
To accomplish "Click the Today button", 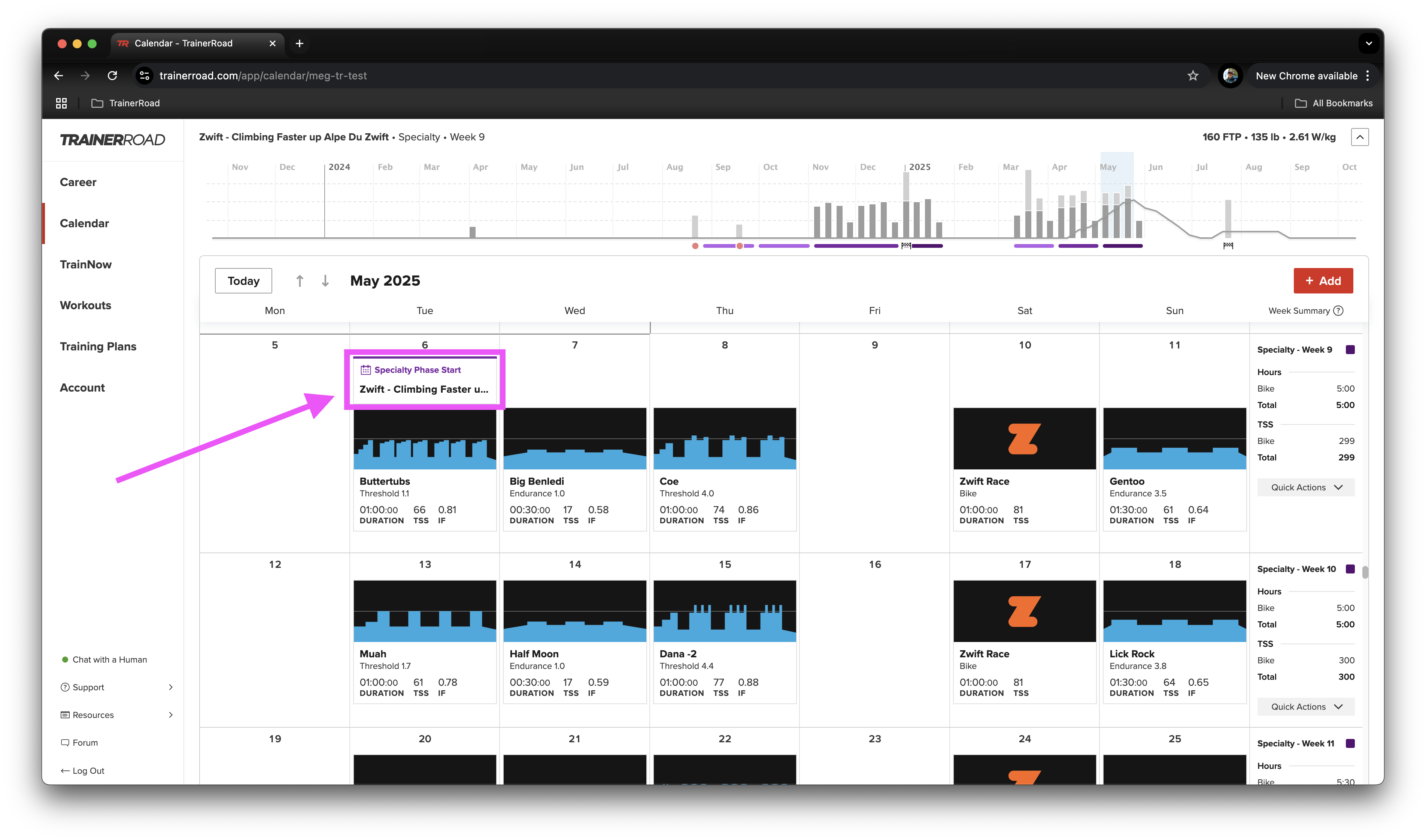I will click(x=243, y=281).
